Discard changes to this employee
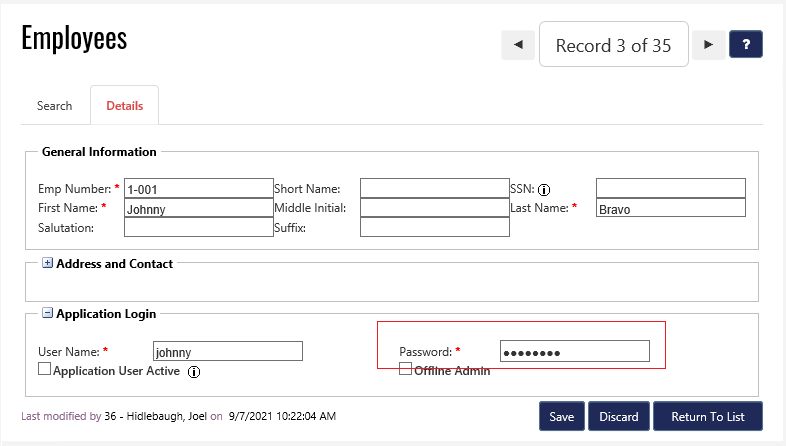The image size is (786, 446). pos(619,416)
